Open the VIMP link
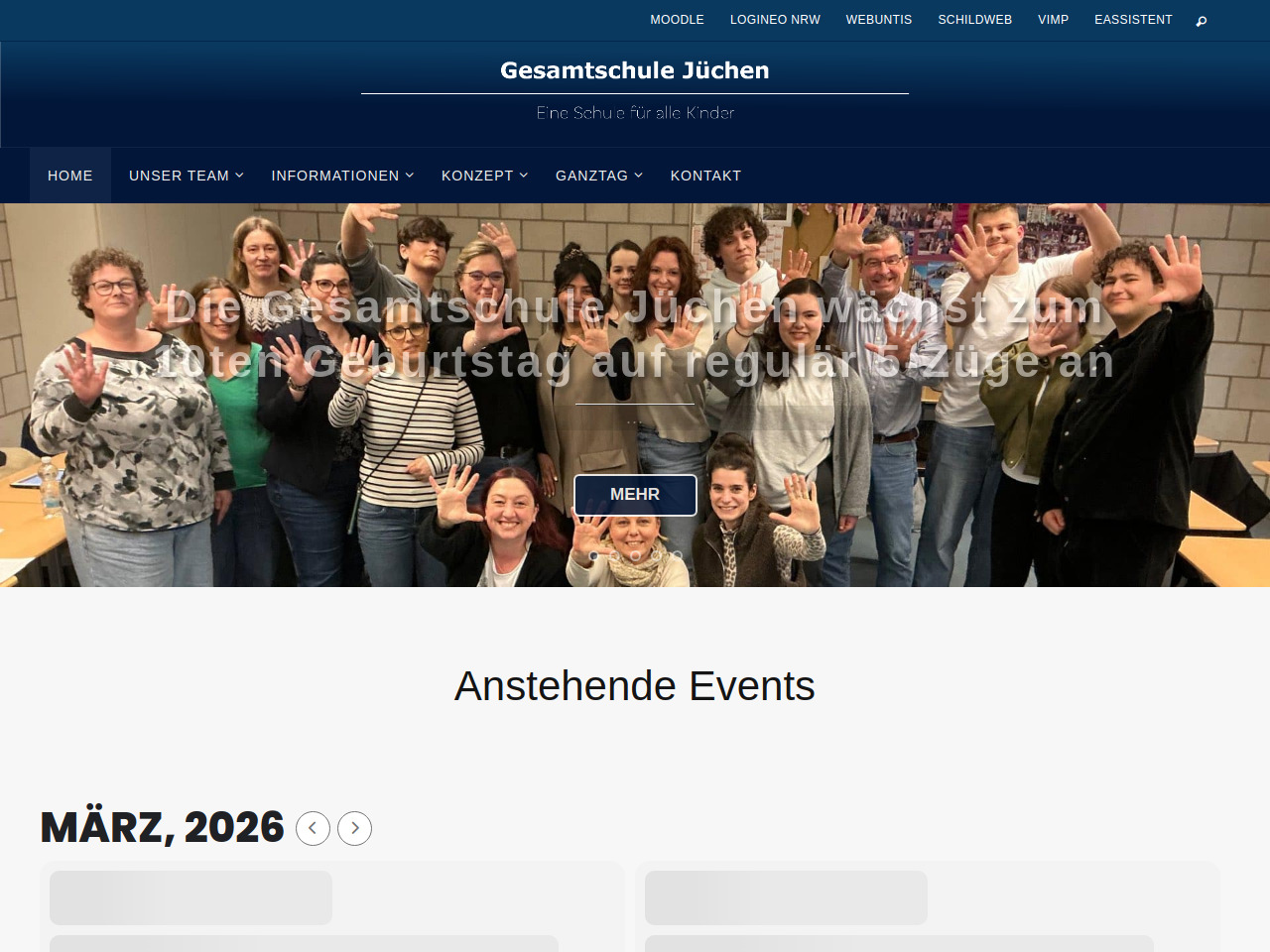Viewport: 1270px width, 952px height. pos(1054,20)
